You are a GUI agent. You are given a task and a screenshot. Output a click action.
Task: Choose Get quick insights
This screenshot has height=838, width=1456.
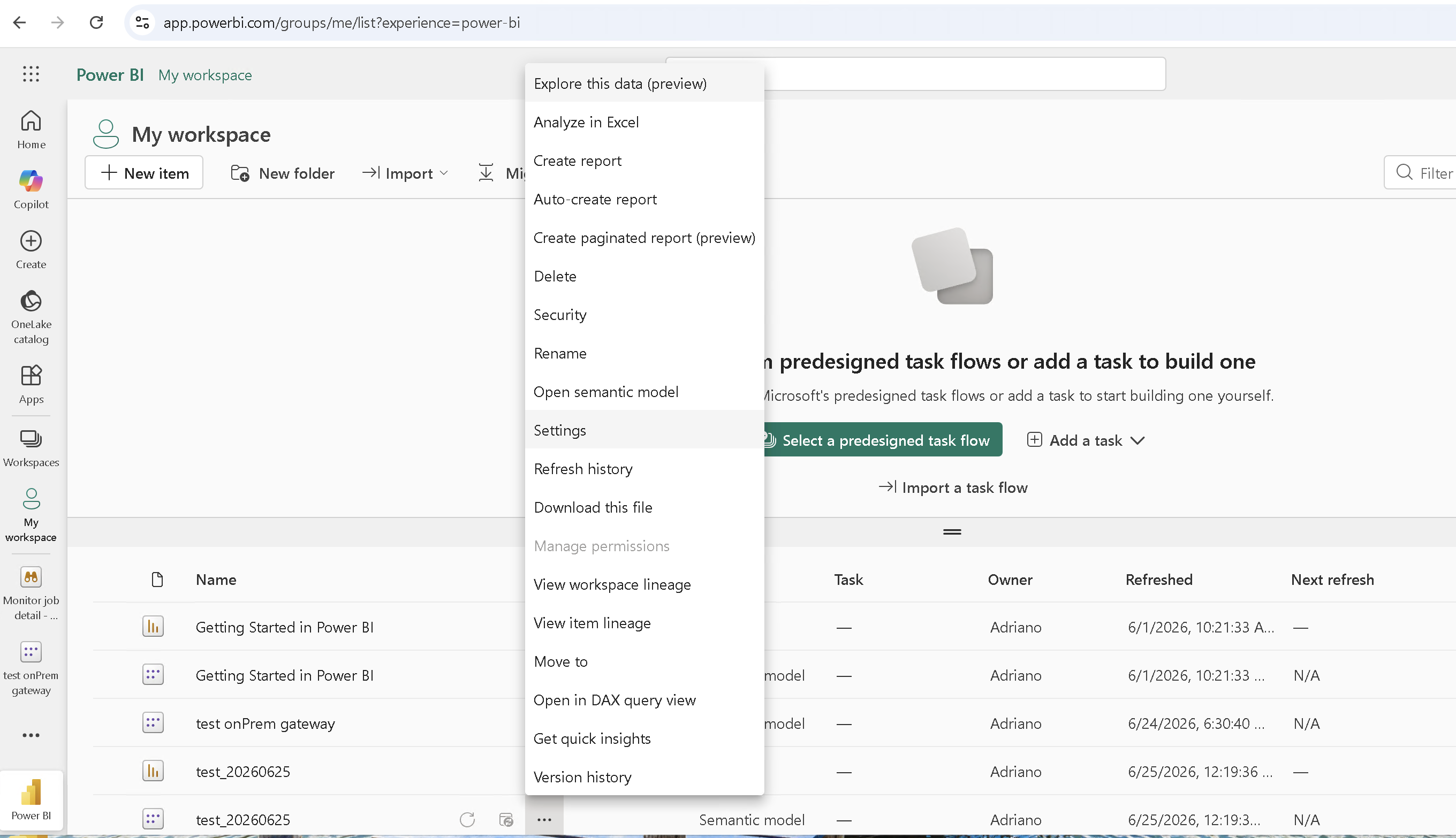coord(644,739)
